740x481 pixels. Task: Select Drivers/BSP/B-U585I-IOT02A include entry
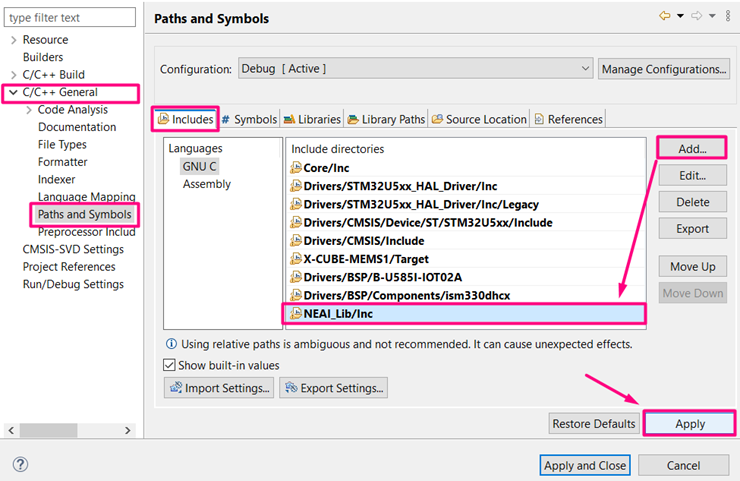(466, 277)
